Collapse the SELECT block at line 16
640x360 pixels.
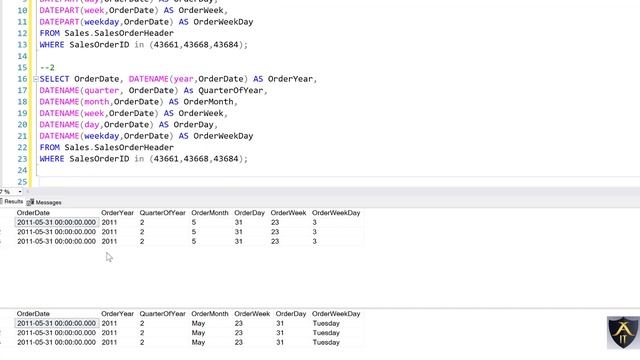click(36, 79)
